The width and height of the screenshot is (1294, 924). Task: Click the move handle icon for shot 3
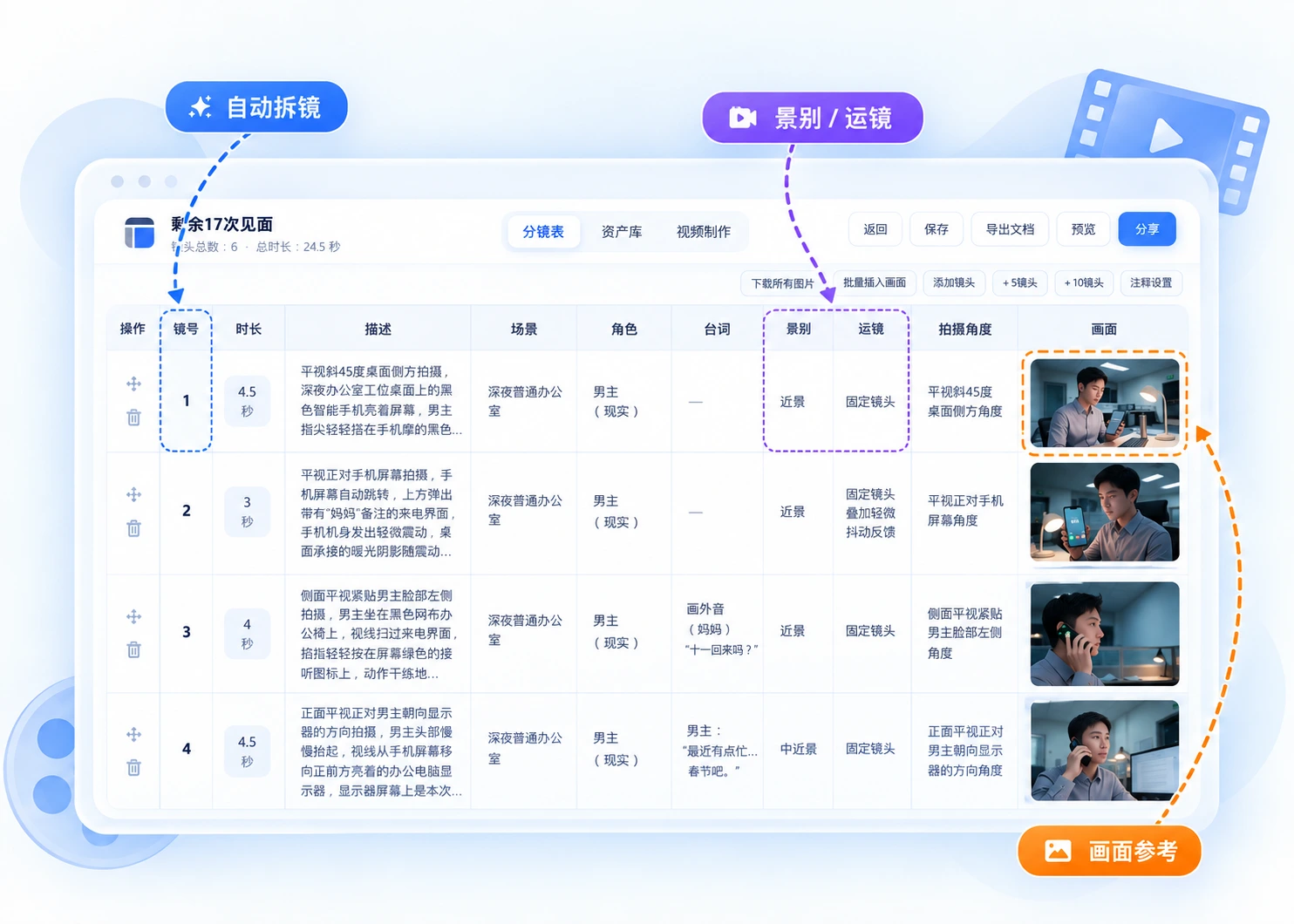(133, 616)
